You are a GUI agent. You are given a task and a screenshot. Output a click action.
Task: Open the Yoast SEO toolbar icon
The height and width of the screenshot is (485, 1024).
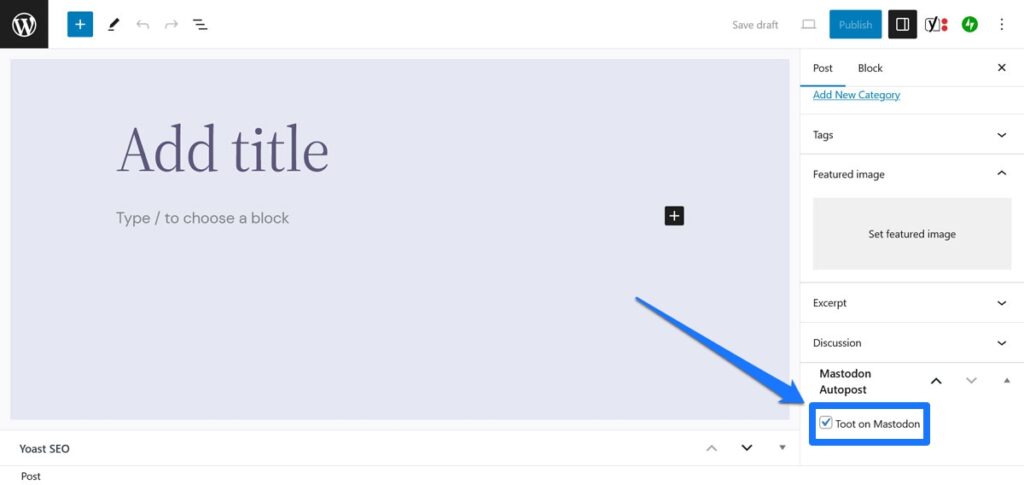(936, 24)
